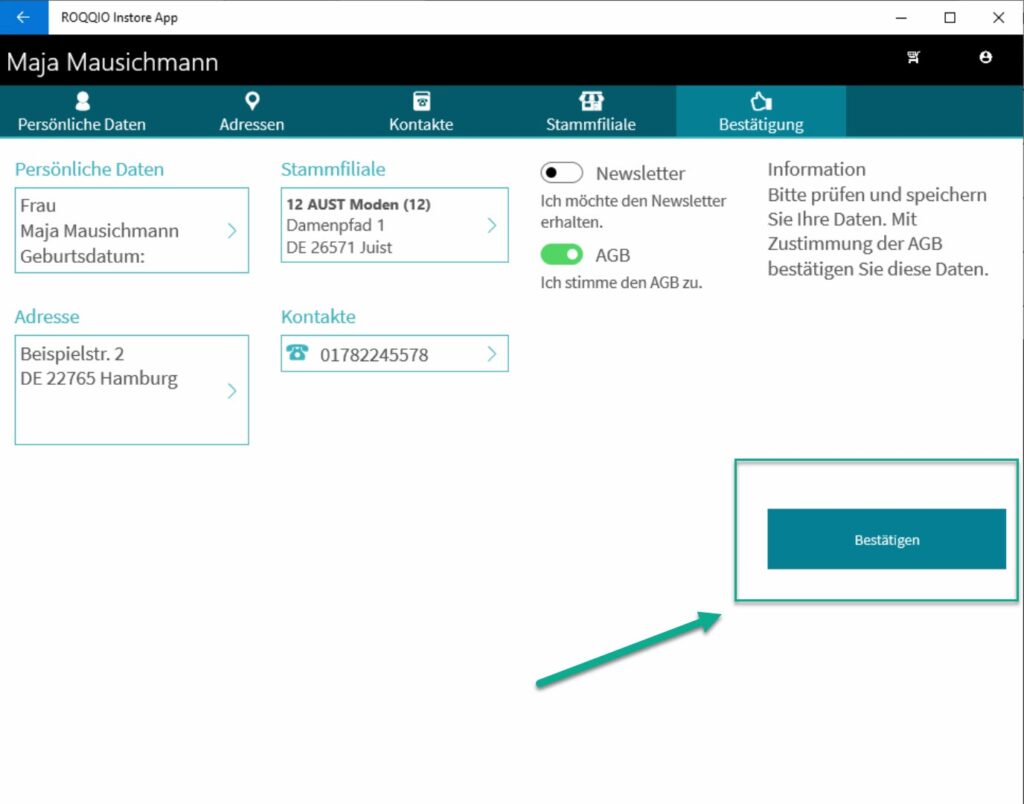Screen dimensions: 1024x804
Task: Click the back arrow in title bar
Action: pyautogui.click(x=23, y=17)
